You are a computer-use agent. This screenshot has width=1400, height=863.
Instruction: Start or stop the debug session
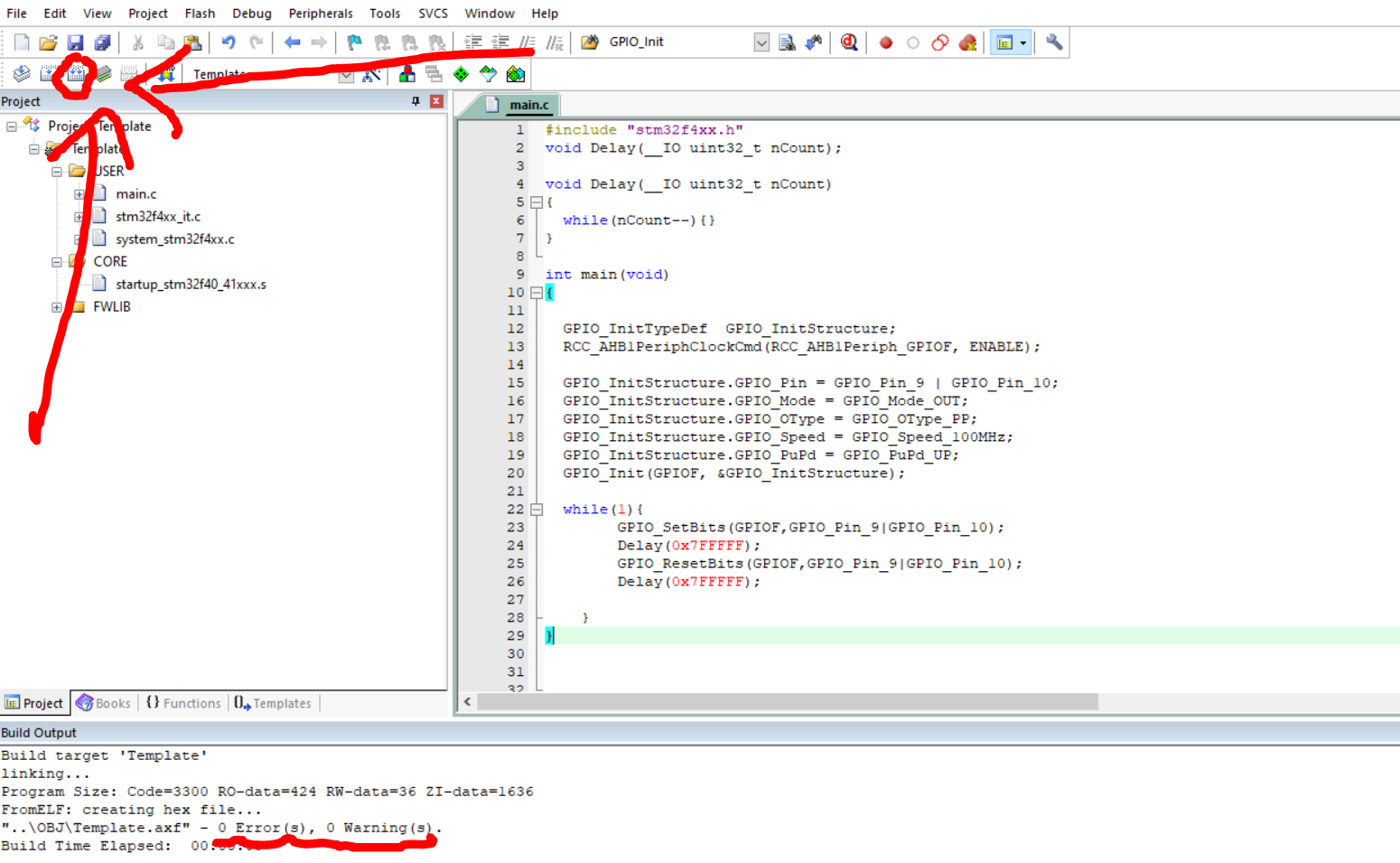tap(849, 42)
